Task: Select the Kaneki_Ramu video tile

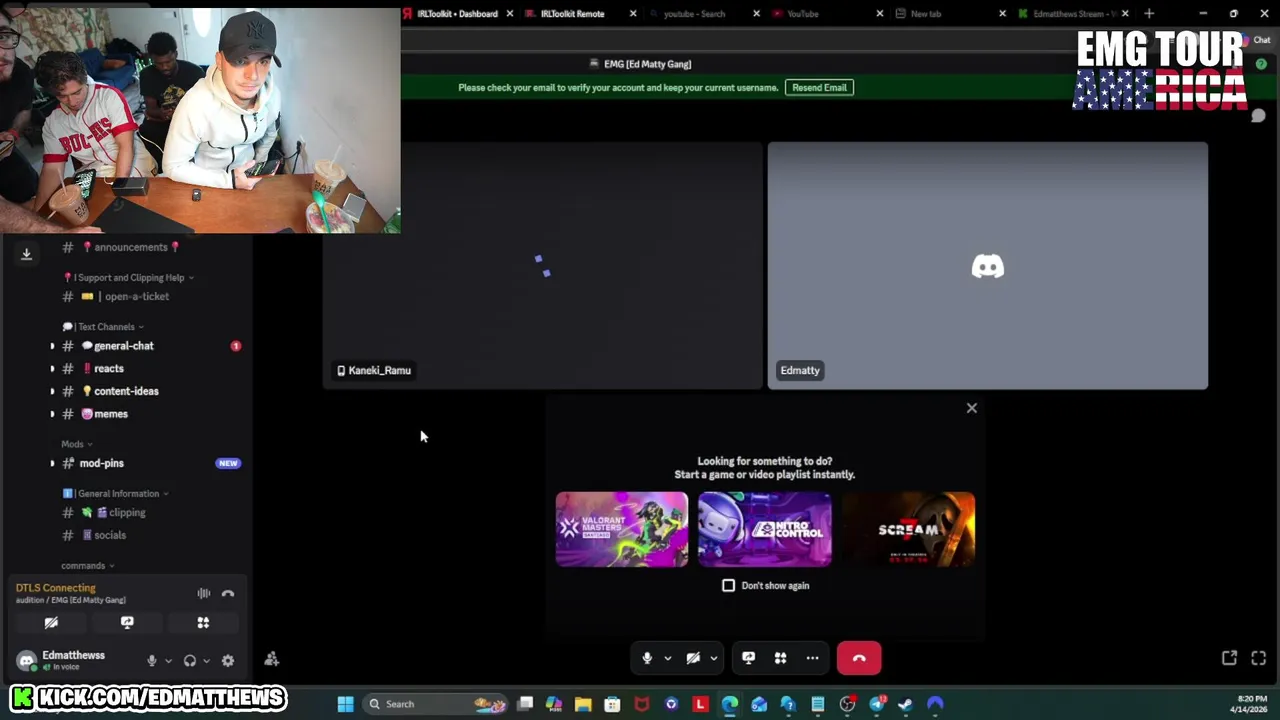Action: pos(542,265)
